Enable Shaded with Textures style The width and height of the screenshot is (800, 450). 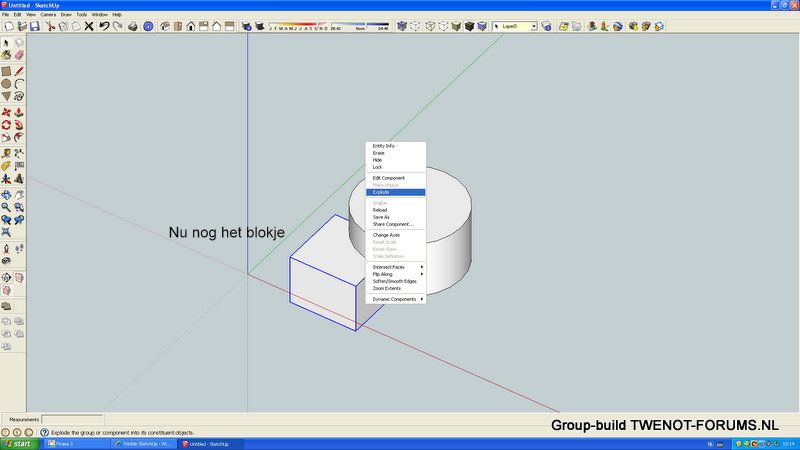point(469,26)
